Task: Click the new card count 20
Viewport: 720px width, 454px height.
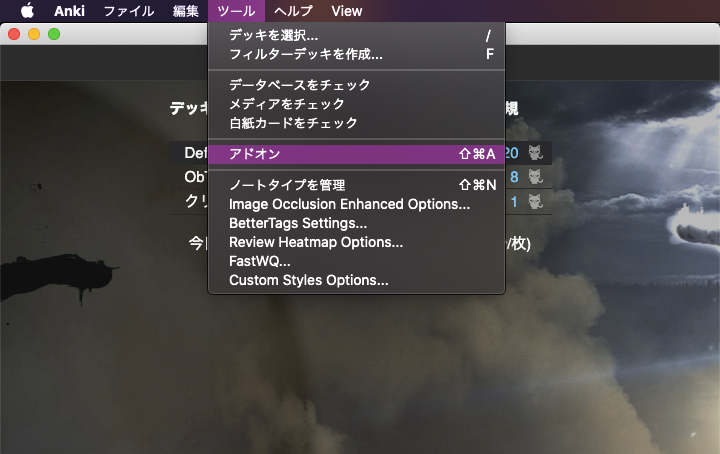Action: click(x=512, y=153)
